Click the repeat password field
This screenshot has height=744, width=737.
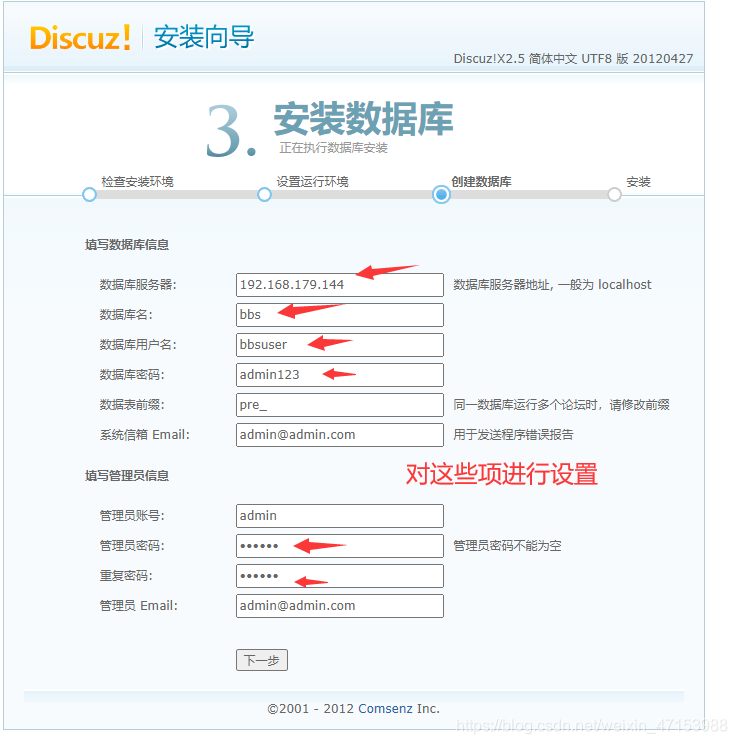[340, 576]
